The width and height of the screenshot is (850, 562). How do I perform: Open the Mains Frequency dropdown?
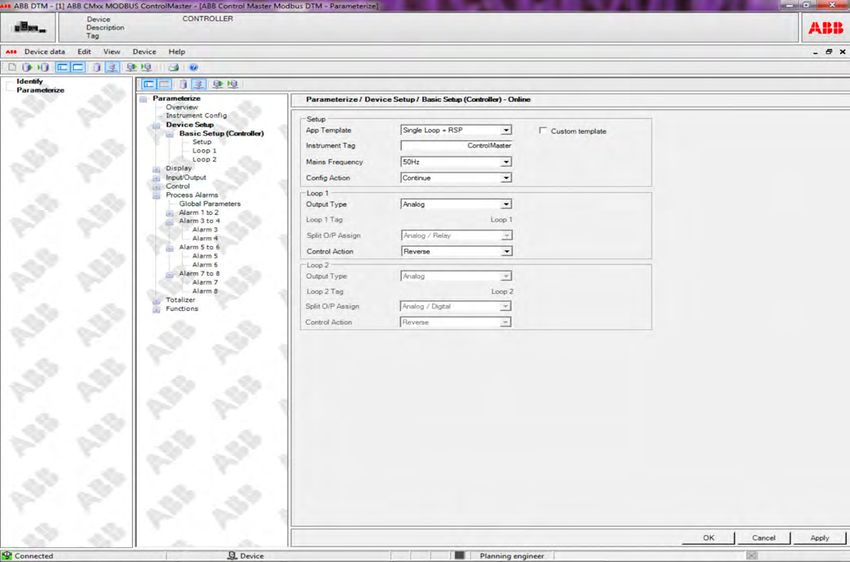[x=506, y=162]
